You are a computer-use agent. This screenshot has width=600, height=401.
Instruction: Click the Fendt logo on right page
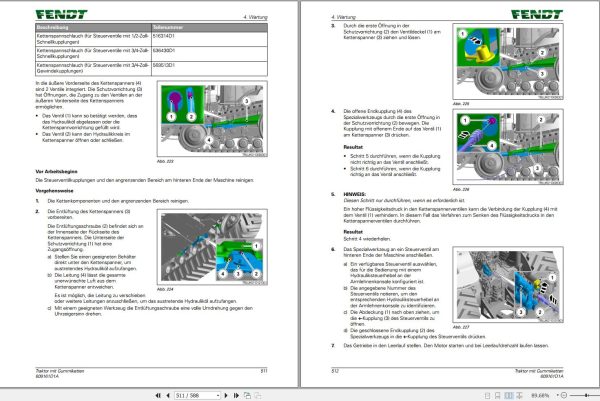(537, 15)
